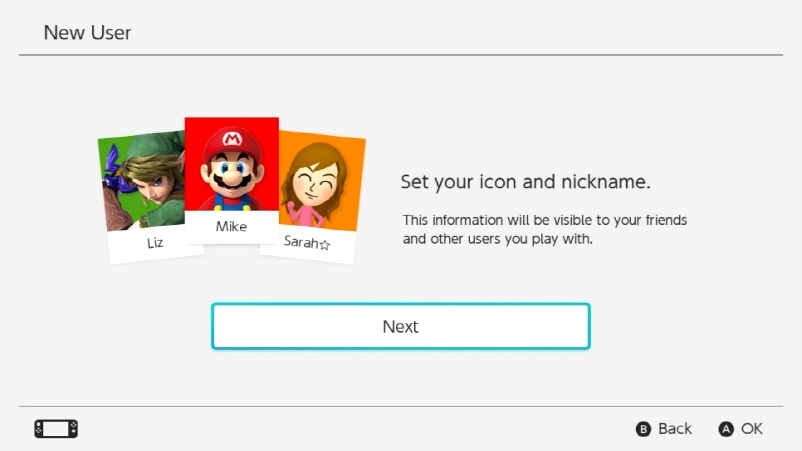Click the New User page title

[x=87, y=33]
